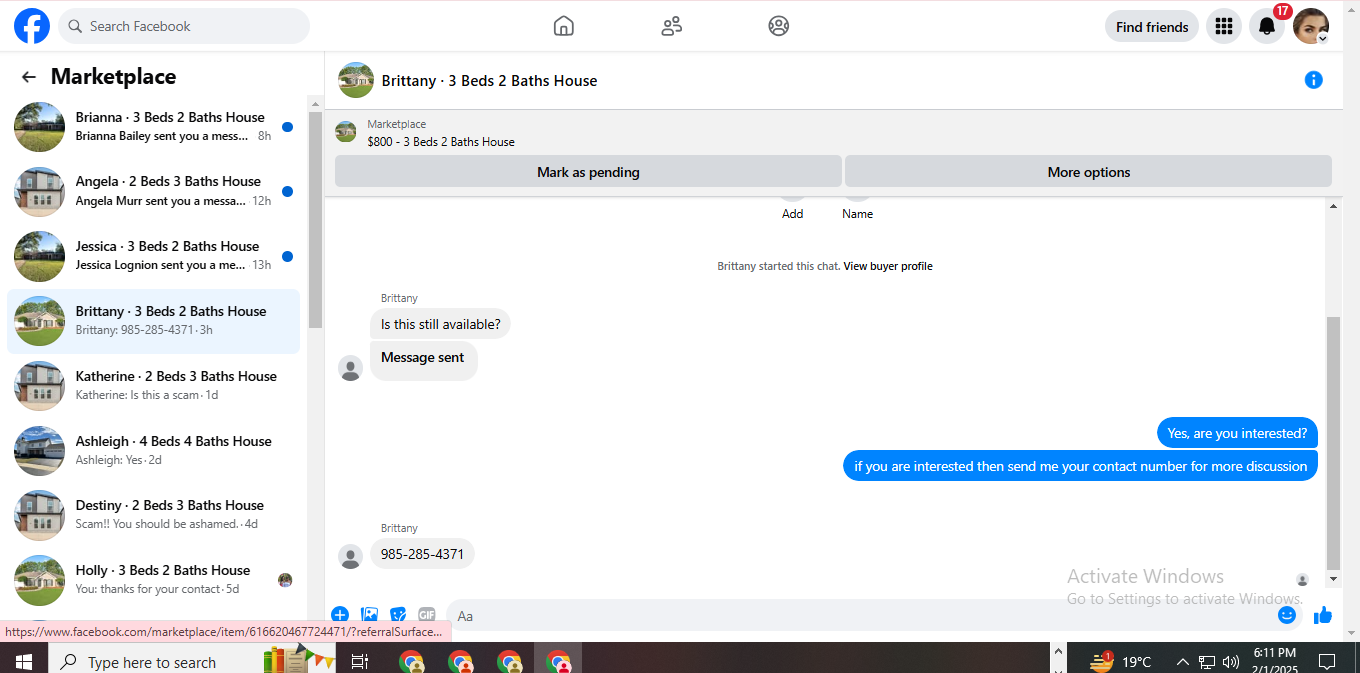
Task: Open More options
Action: coord(1088,172)
